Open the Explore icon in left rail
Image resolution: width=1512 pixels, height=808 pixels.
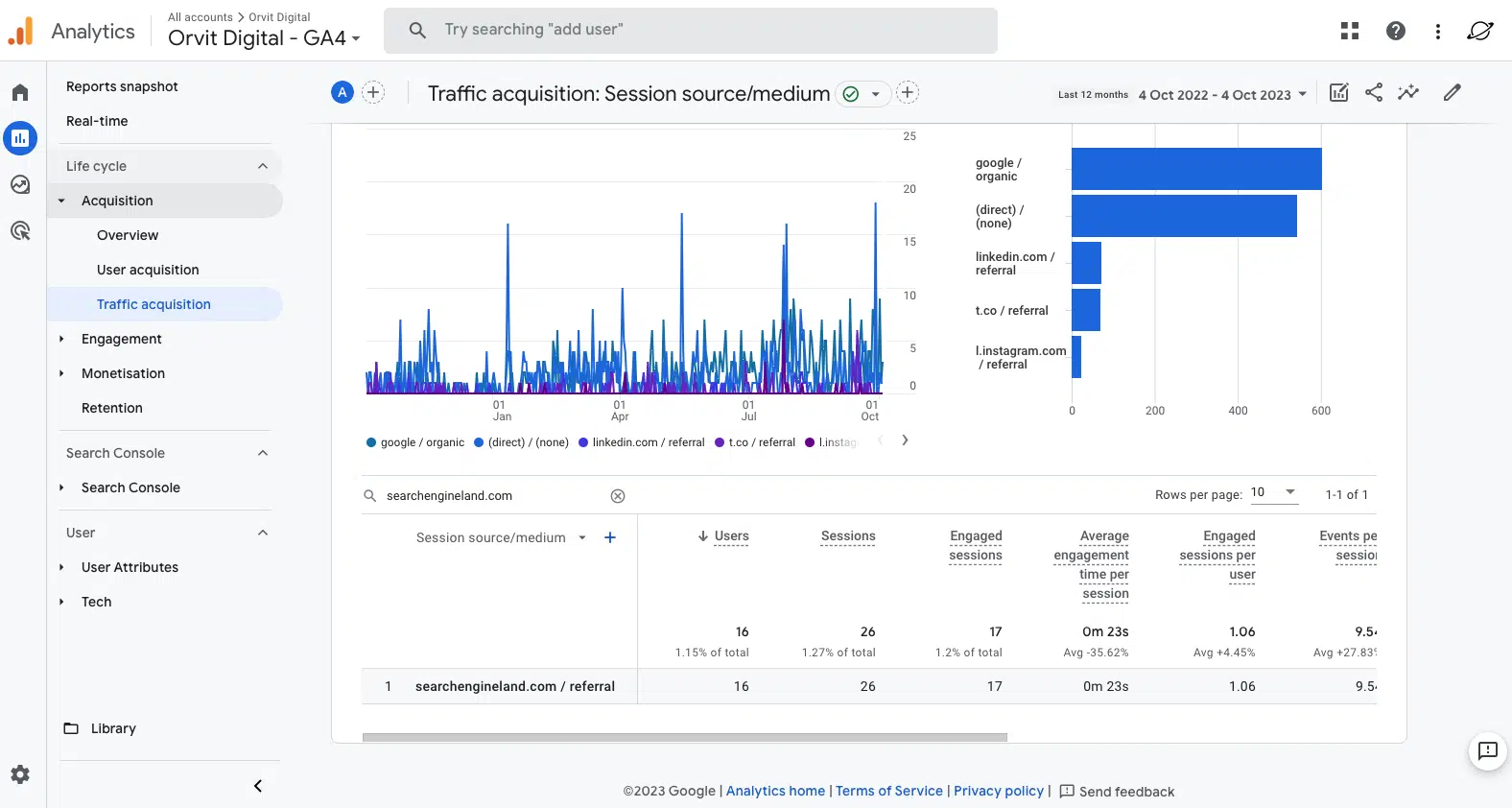(20, 184)
